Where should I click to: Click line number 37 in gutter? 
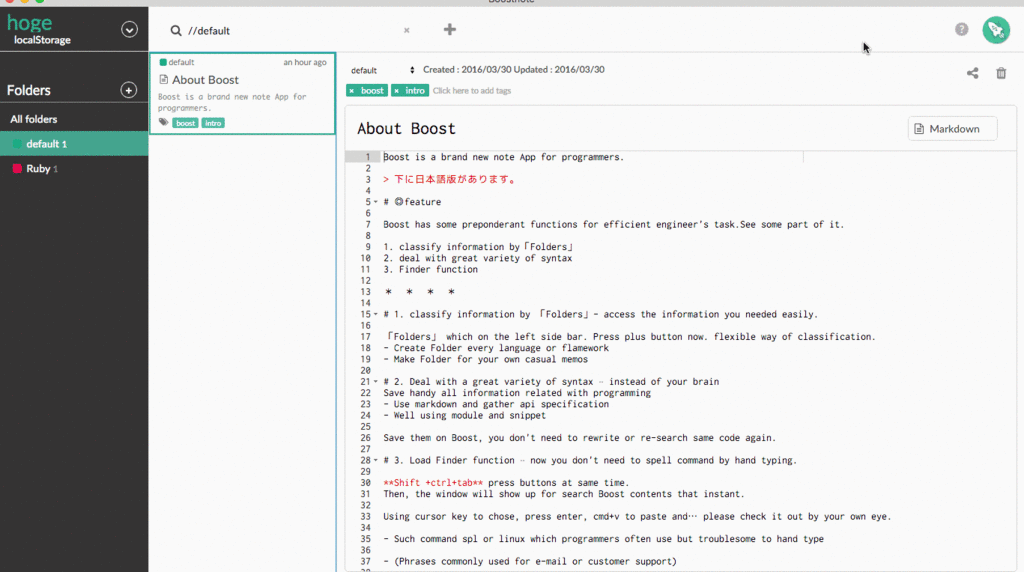point(365,562)
